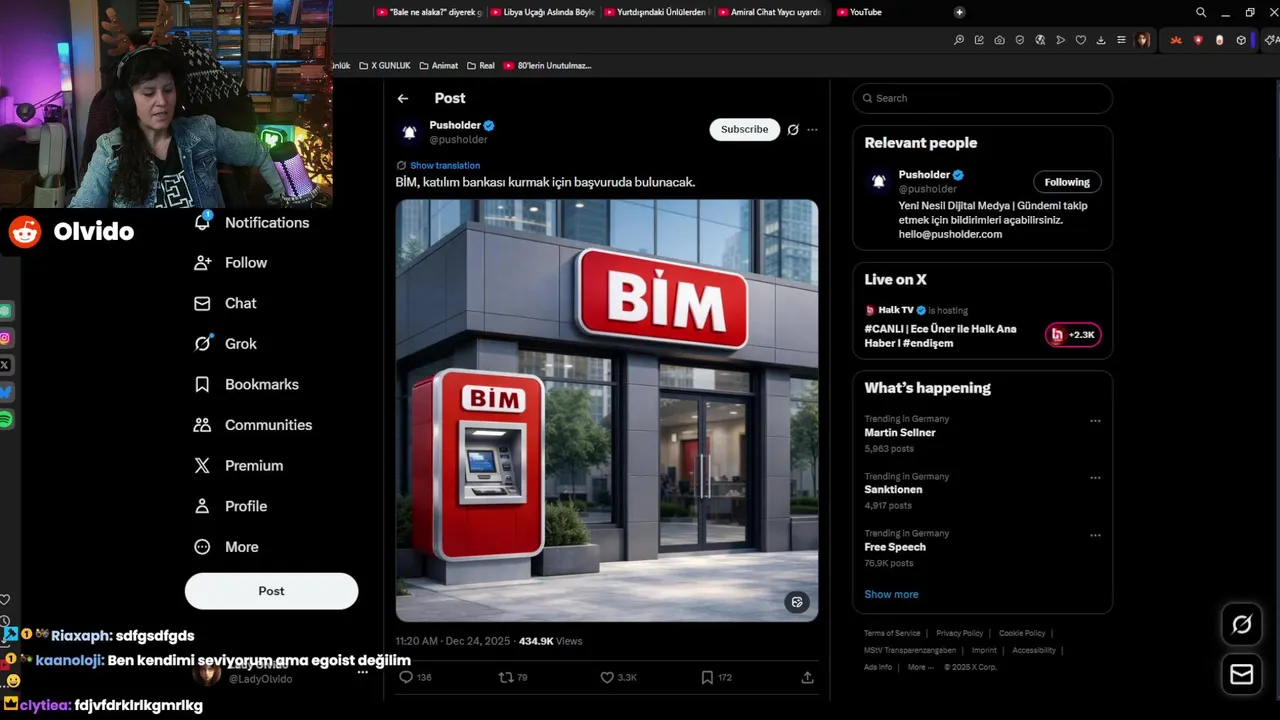1280x720 pixels.
Task: Click the translate page icon in toolbar
Action: [x=1040, y=40]
